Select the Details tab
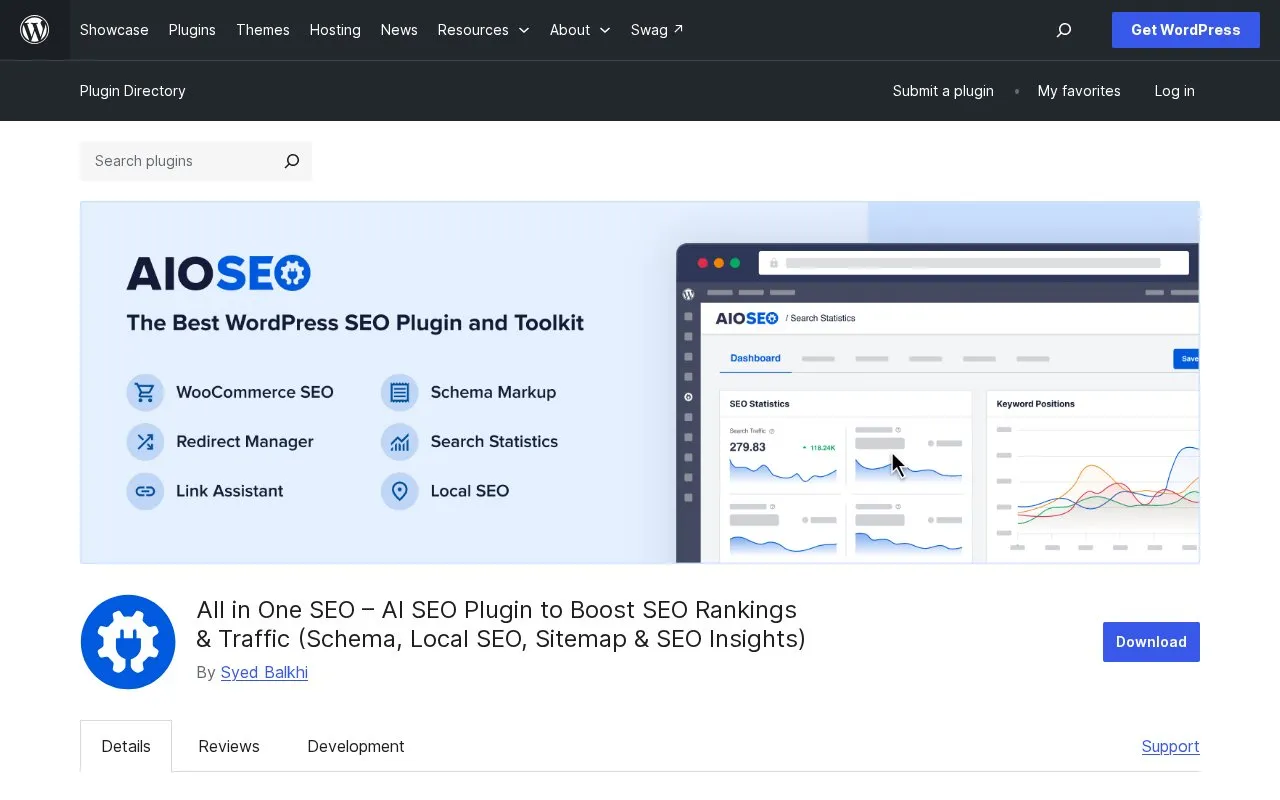The height and width of the screenshot is (800, 1280). click(126, 746)
